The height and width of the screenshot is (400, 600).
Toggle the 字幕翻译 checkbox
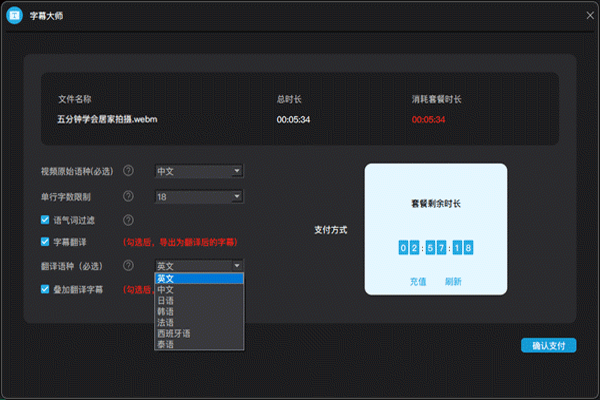point(45,242)
